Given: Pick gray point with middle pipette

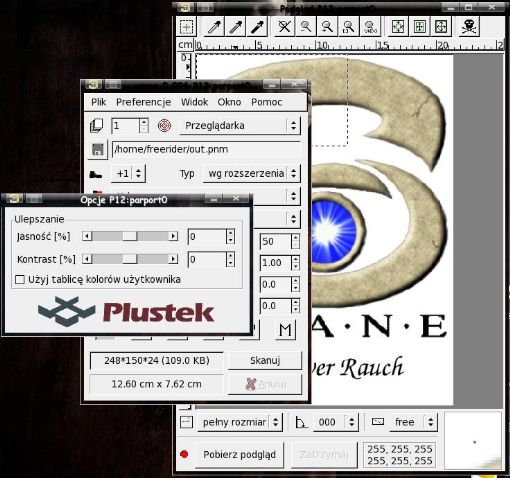Looking at the screenshot, I should tap(236, 27).
